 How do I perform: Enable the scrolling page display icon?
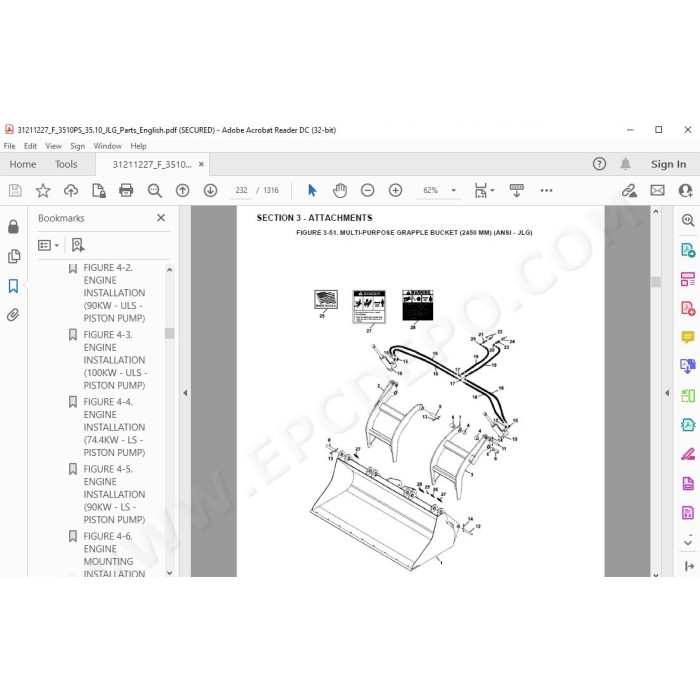[517, 191]
